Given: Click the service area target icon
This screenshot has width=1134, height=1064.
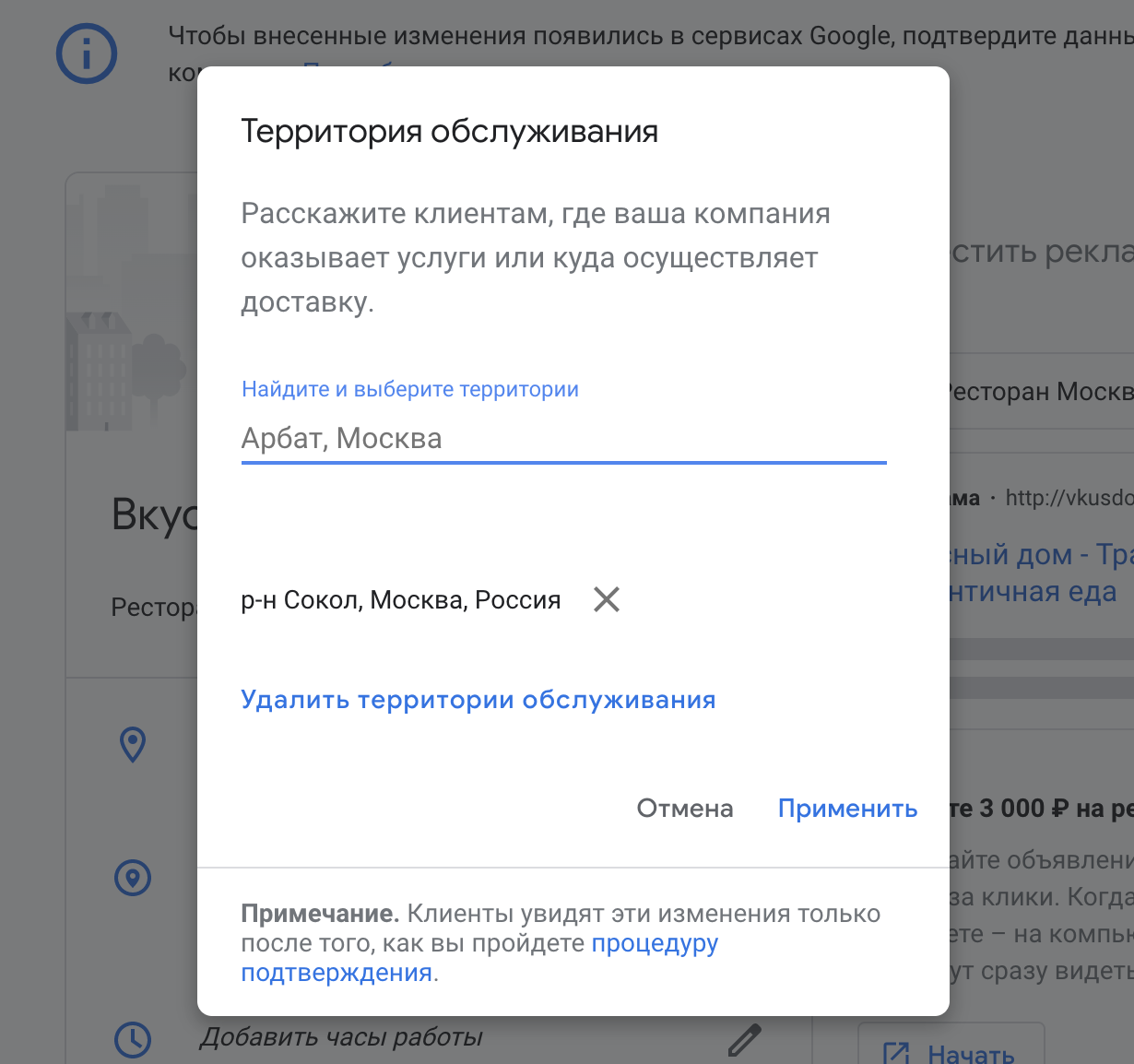Looking at the screenshot, I should coord(133,877).
